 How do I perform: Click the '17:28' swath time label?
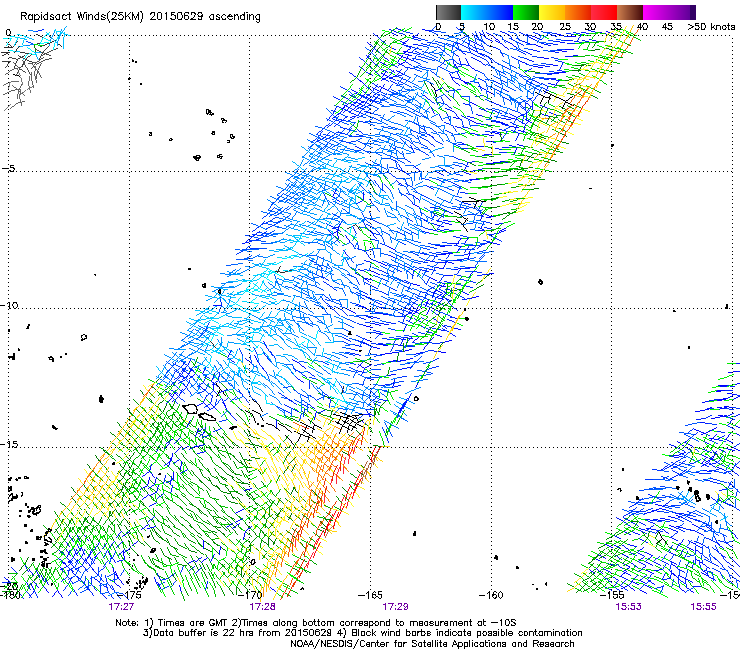pyautogui.click(x=262, y=607)
